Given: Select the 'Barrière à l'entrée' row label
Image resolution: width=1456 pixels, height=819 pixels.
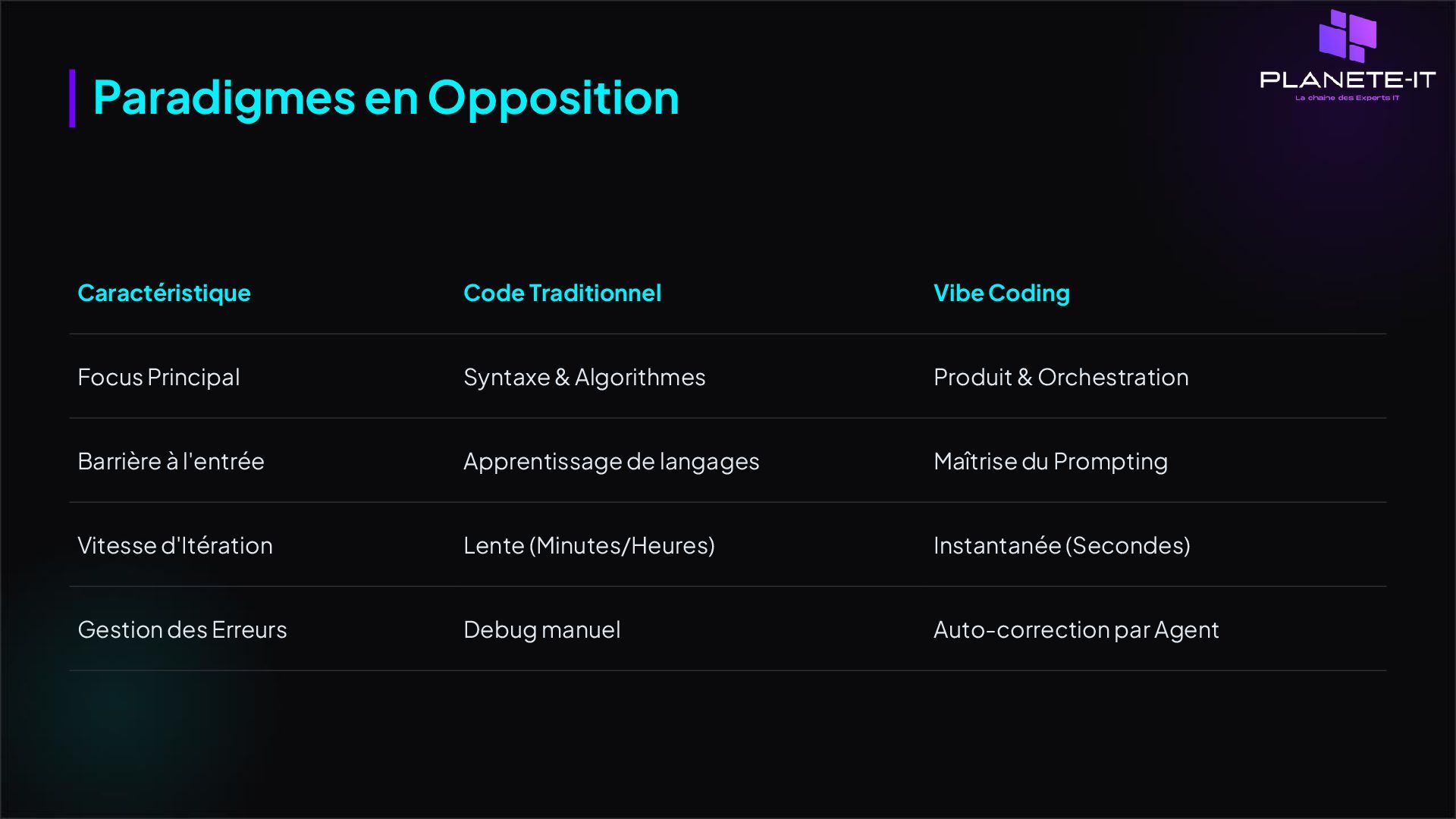Looking at the screenshot, I should (171, 461).
